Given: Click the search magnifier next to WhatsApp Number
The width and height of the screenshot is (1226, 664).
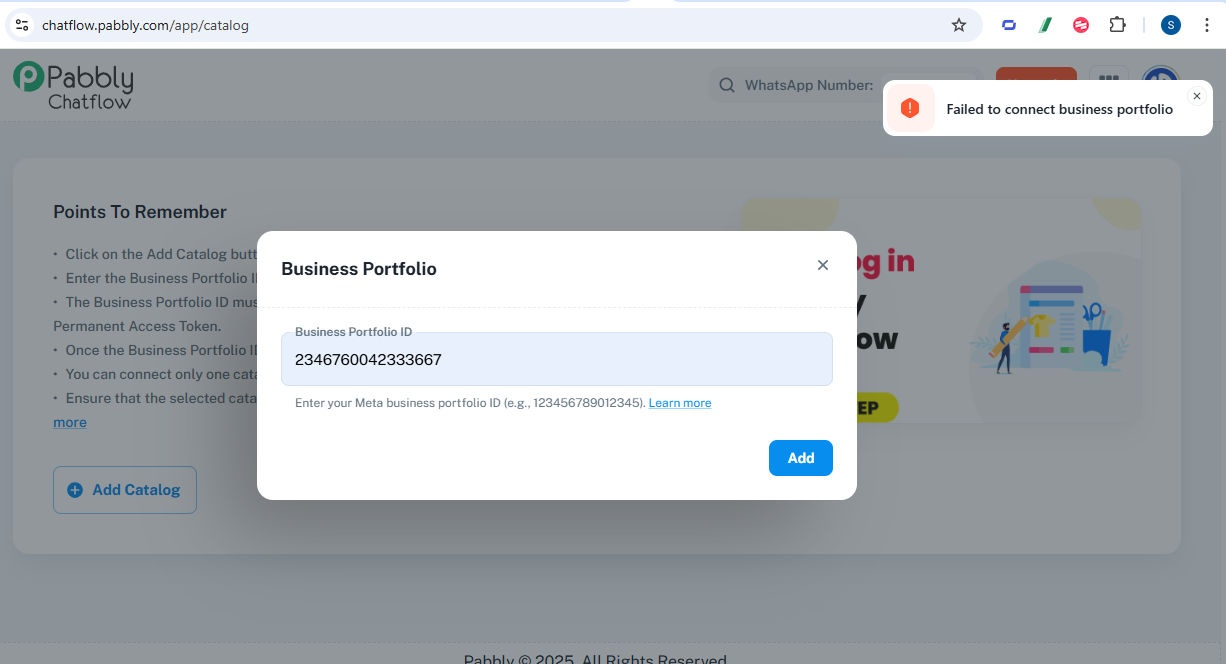Looking at the screenshot, I should coord(727,85).
